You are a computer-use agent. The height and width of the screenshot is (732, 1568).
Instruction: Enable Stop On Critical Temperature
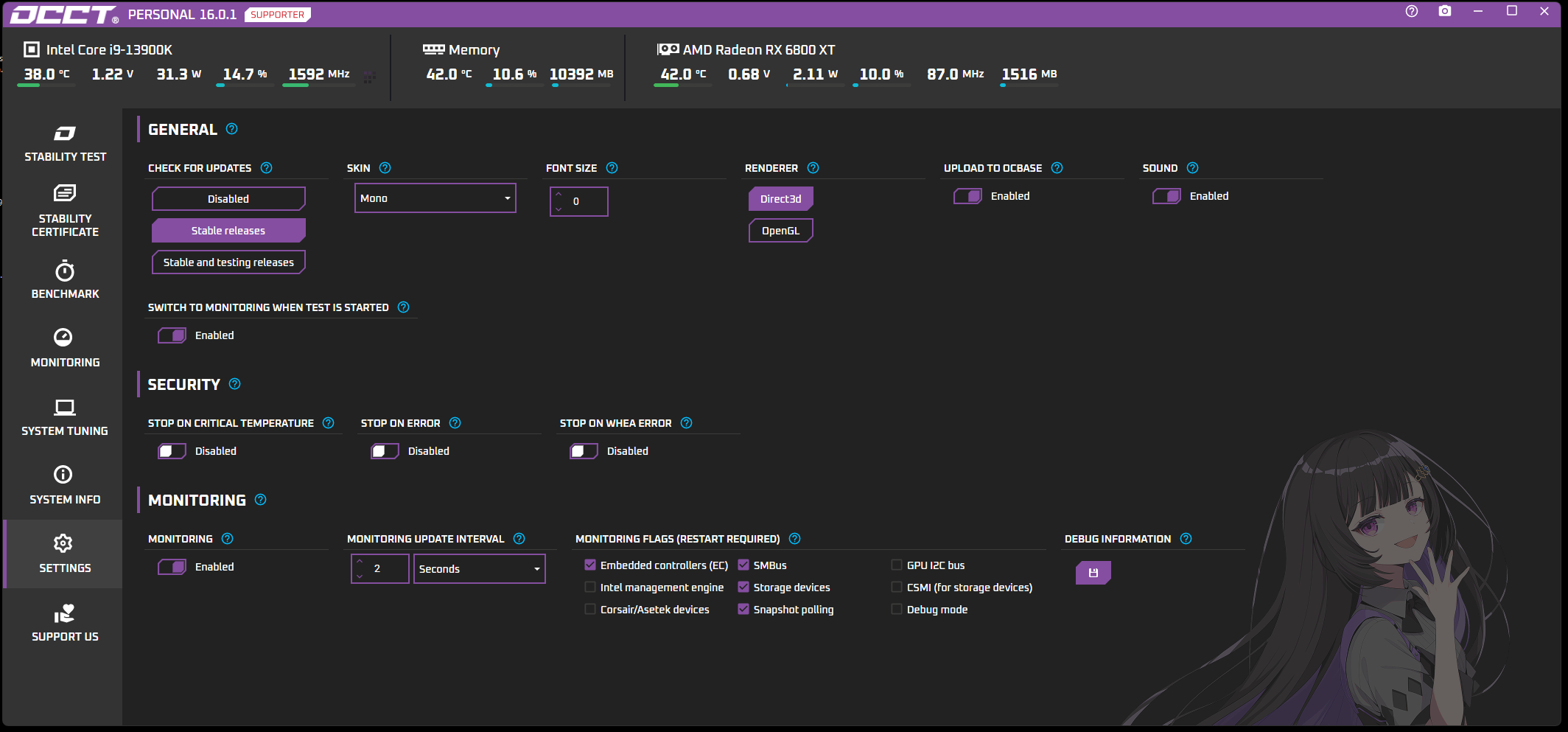click(x=172, y=451)
